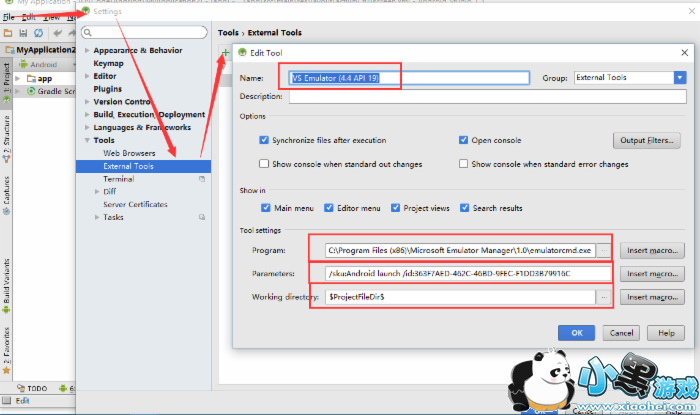Open the Structure side tool window
Screen dimensions: 700x415
point(6,138)
